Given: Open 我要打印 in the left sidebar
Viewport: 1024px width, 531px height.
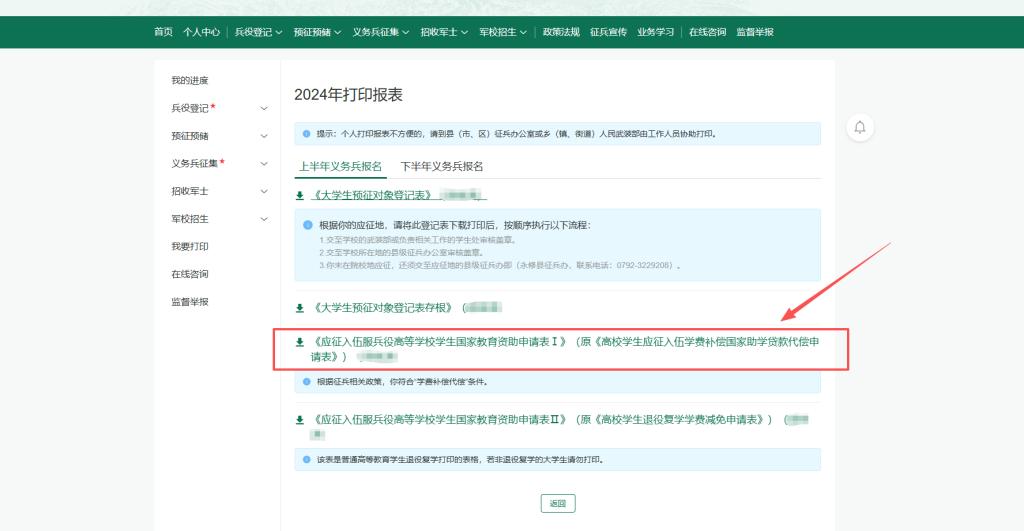Looking at the screenshot, I should click(x=190, y=246).
